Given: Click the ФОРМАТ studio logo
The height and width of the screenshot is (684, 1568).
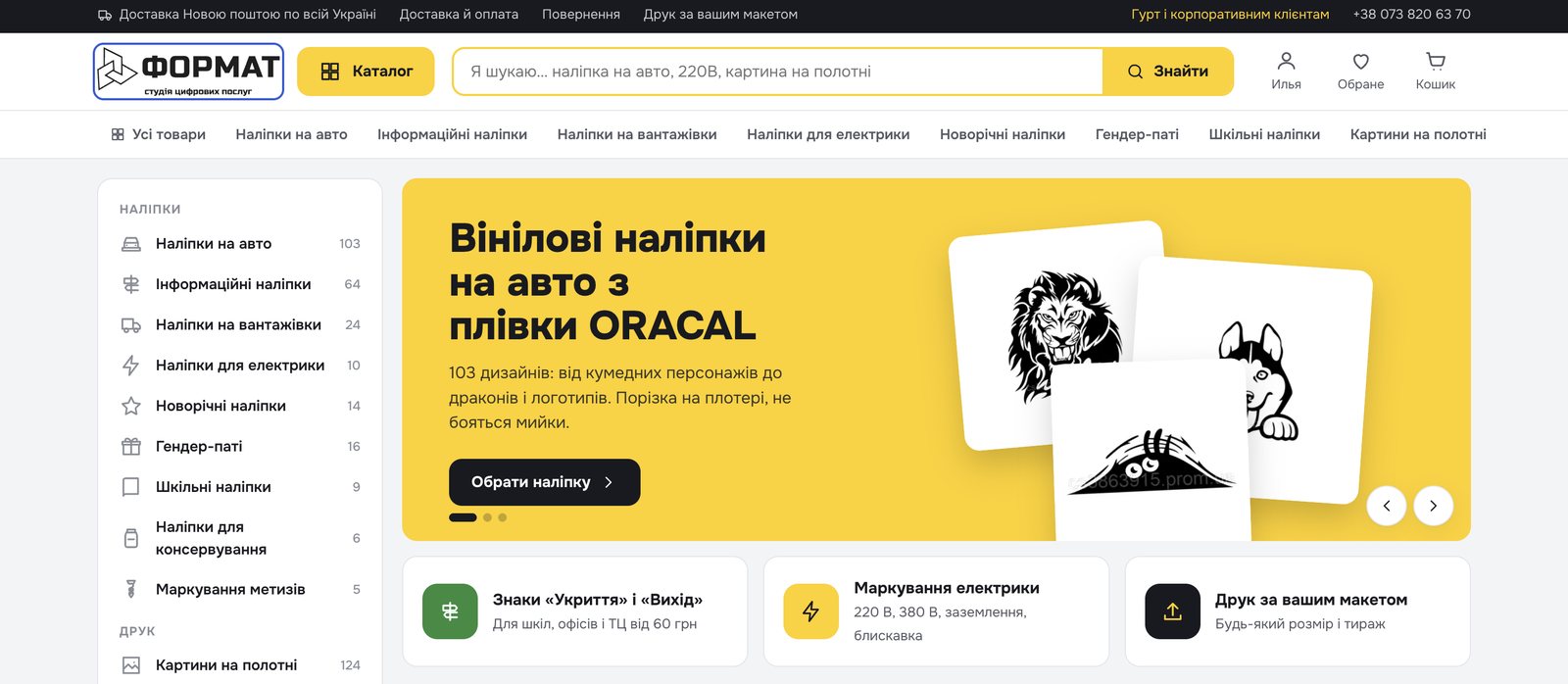Looking at the screenshot, I should tap(188, 72).
